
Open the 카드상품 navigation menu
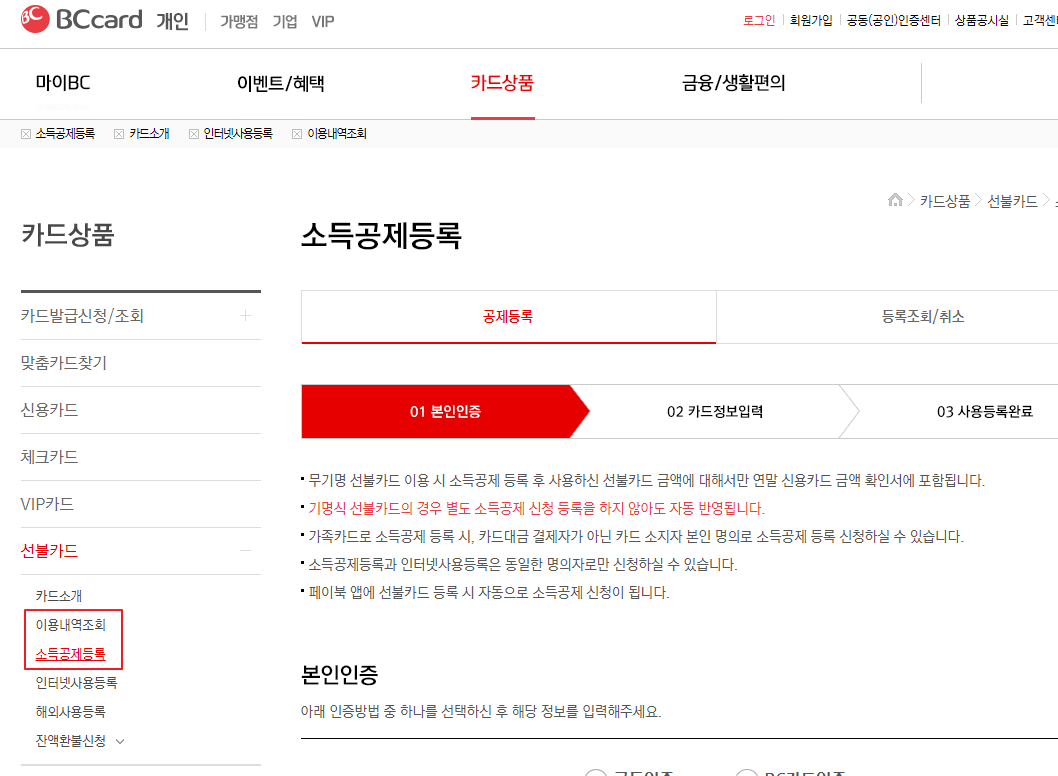point(502,85)
